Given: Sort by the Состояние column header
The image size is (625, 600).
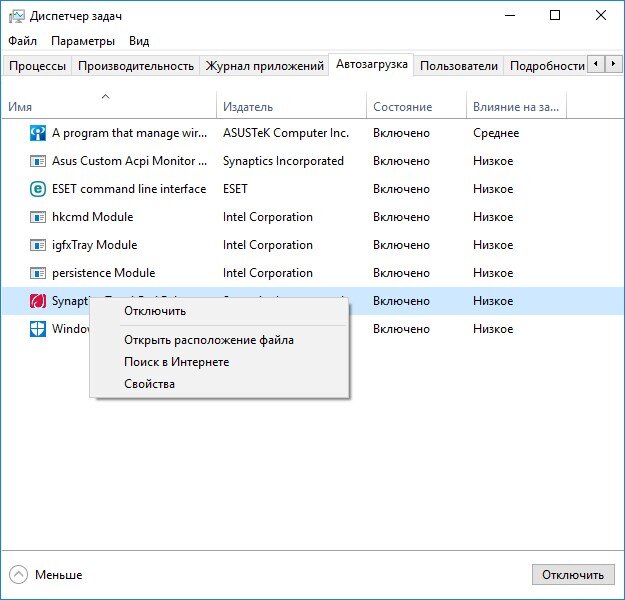Looking at the screenshot, I should click(x=416, y=107).
